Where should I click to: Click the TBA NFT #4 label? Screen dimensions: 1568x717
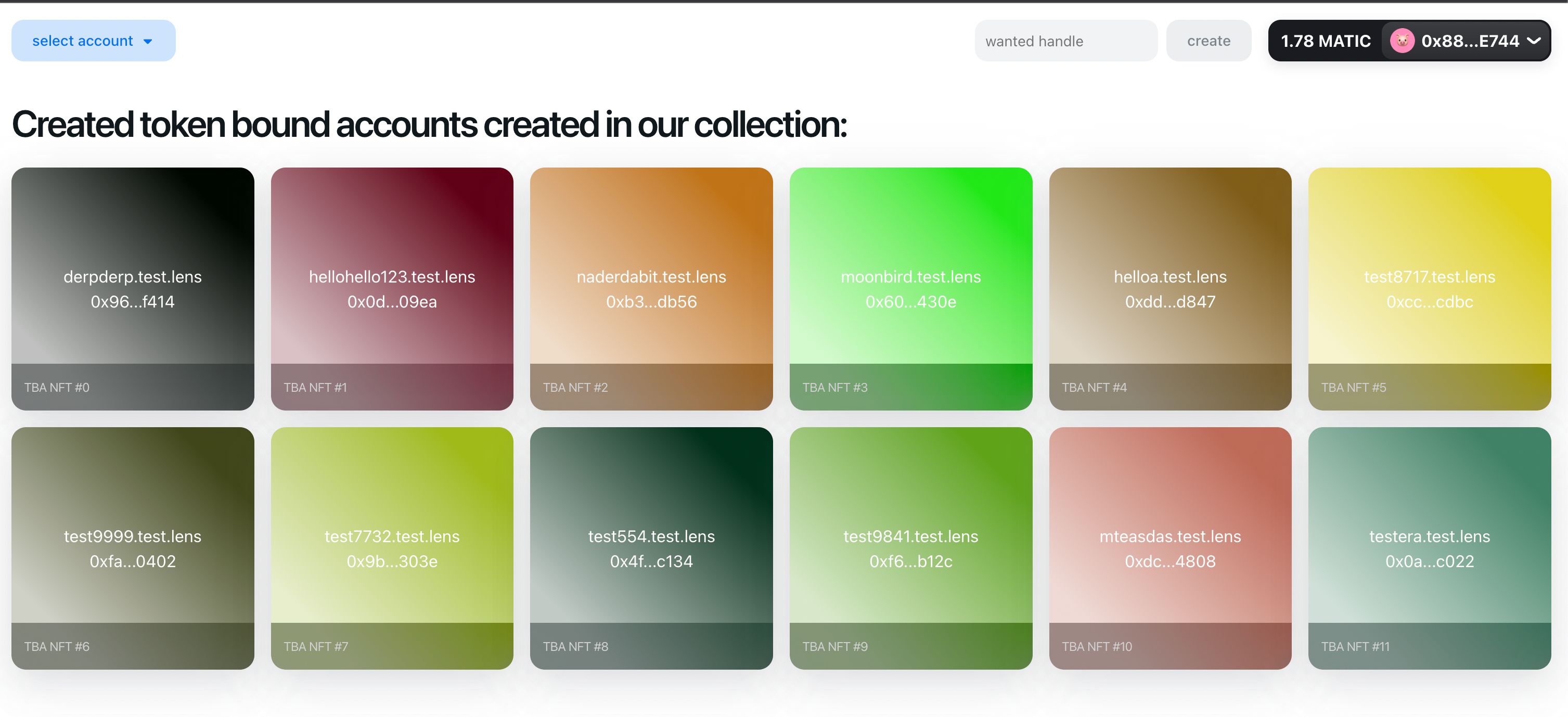point(1094,387)
